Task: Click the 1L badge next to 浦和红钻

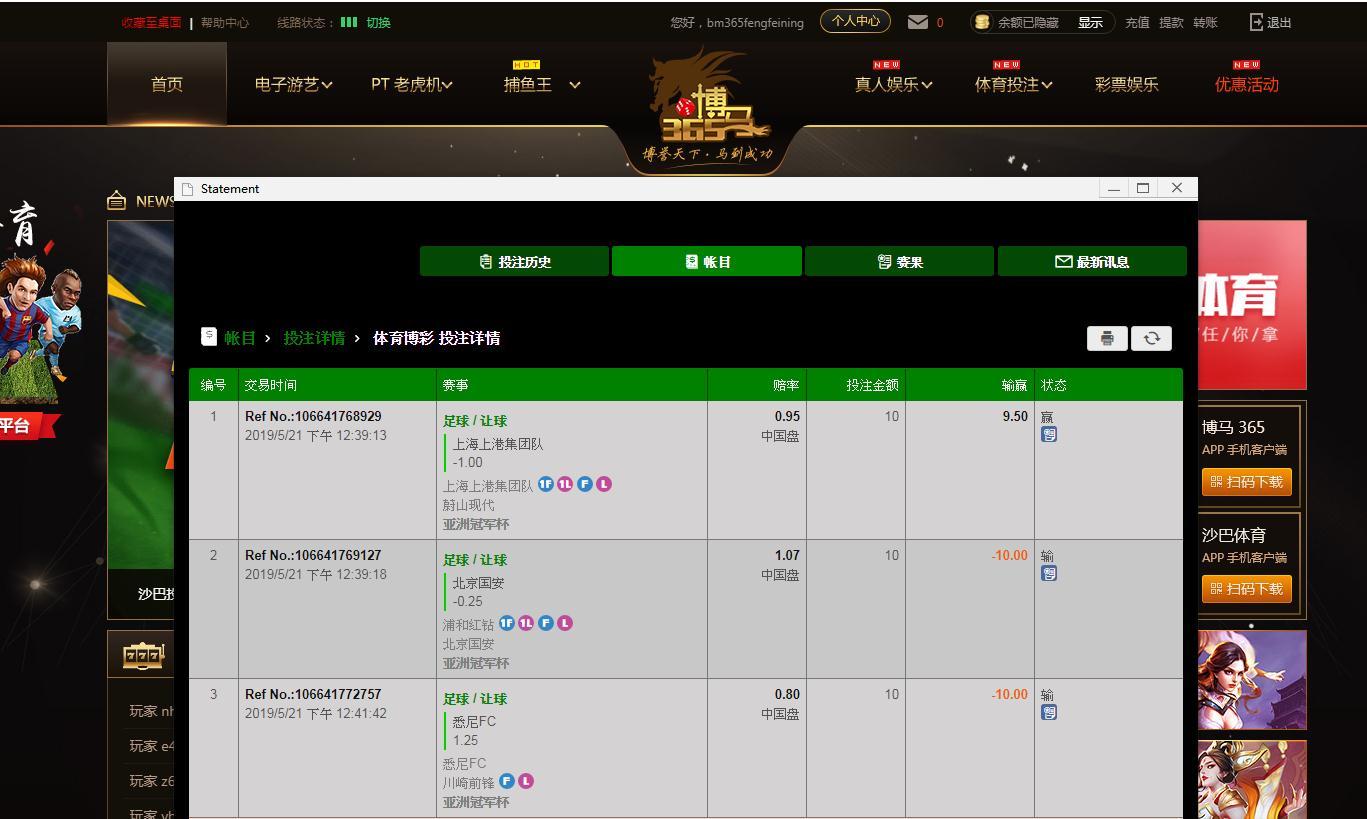Action: click(526, 623)
